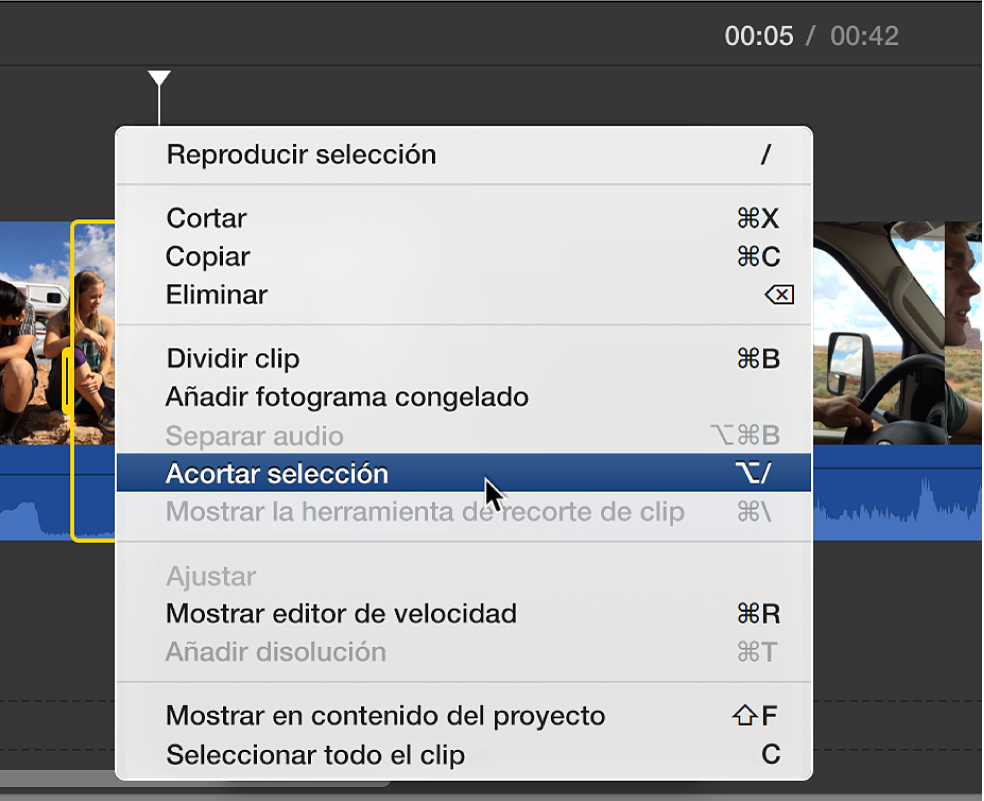984x801 pixels.
Task: Click the man's face clip at far right
Action: pyautogui.click(x=963, y=333)
